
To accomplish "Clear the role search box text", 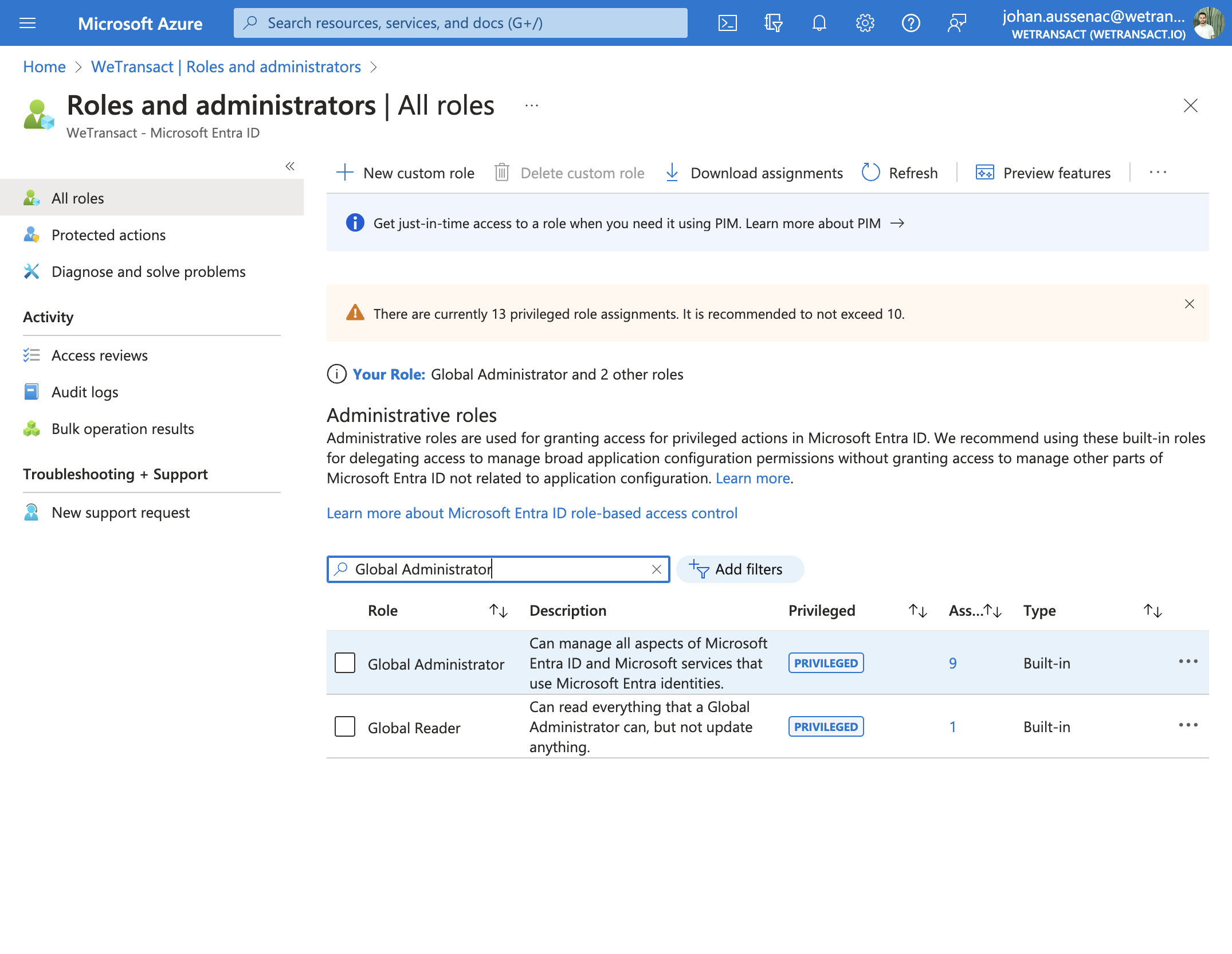I will 657,569.
